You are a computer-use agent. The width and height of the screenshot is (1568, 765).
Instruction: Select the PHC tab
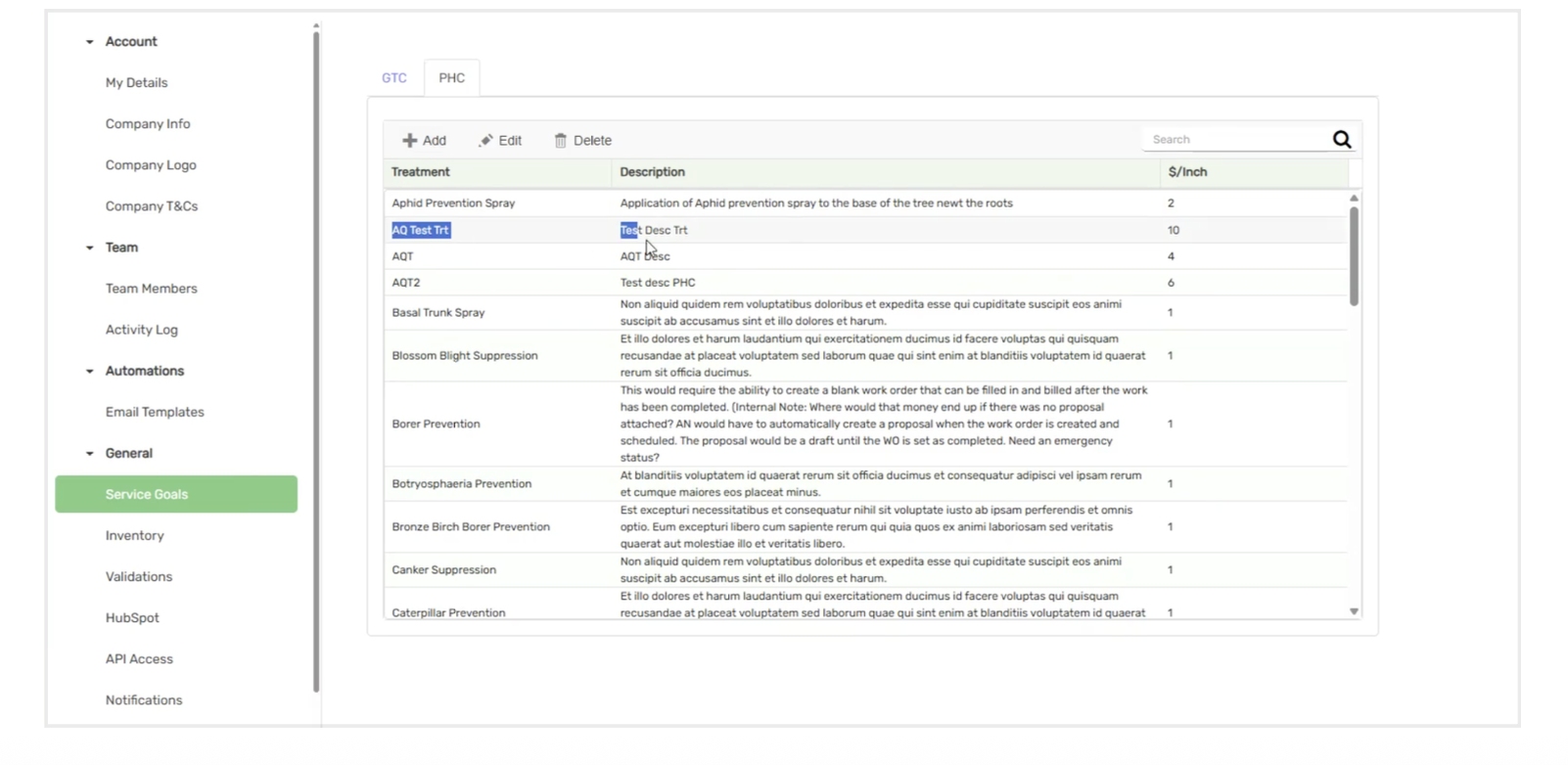pos(451,78)
